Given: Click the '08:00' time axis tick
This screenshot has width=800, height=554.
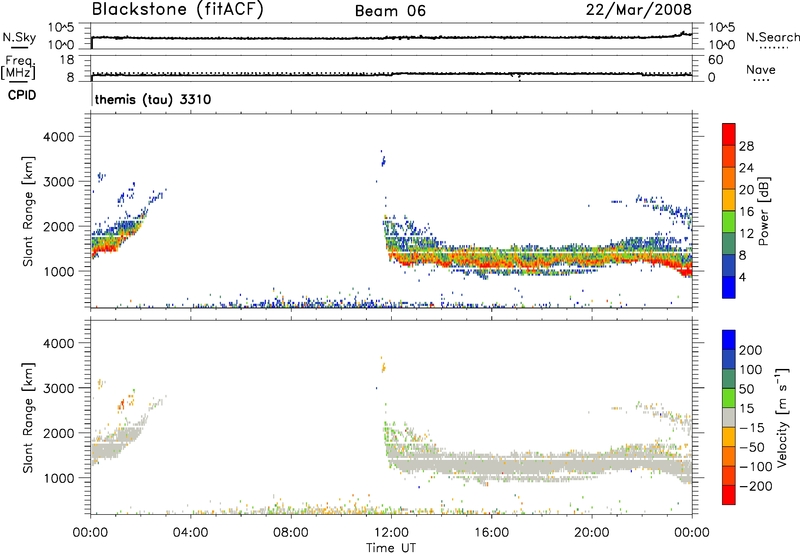Looking at the screenshot, I should tap(291, 533).
